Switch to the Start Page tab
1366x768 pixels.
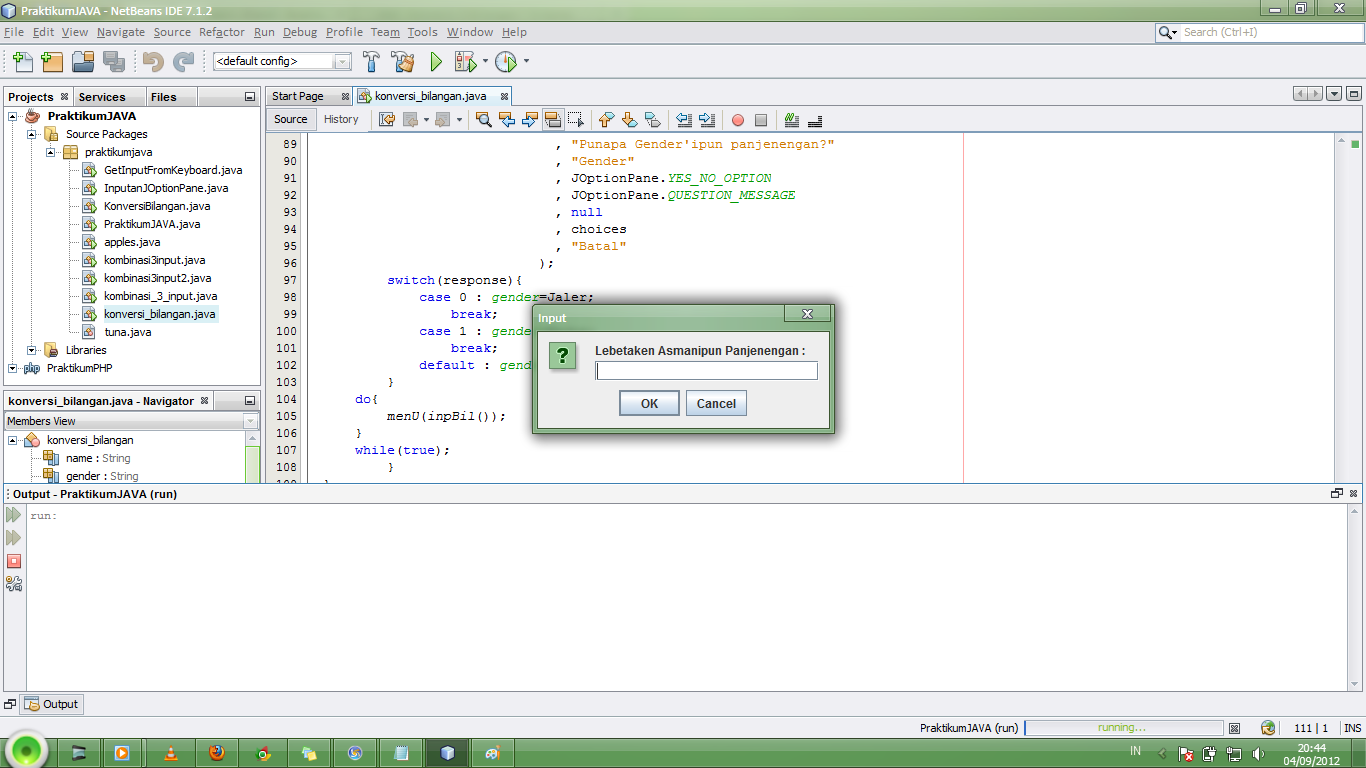click(x=298, y=96)
